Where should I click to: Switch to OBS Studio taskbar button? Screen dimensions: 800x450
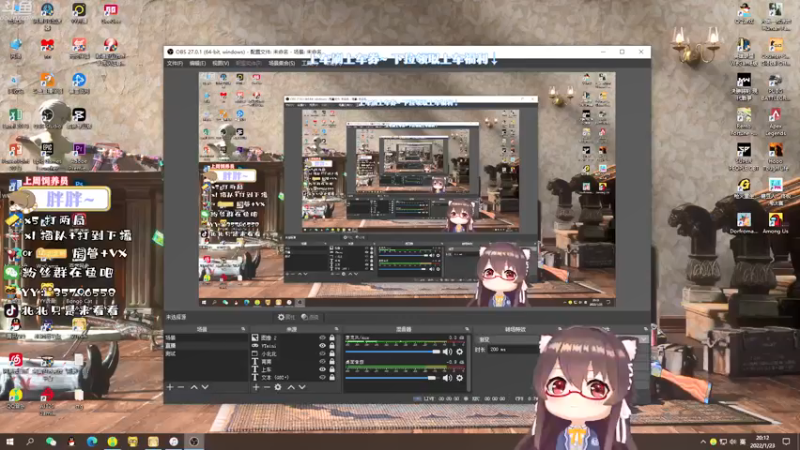[194, 441]
